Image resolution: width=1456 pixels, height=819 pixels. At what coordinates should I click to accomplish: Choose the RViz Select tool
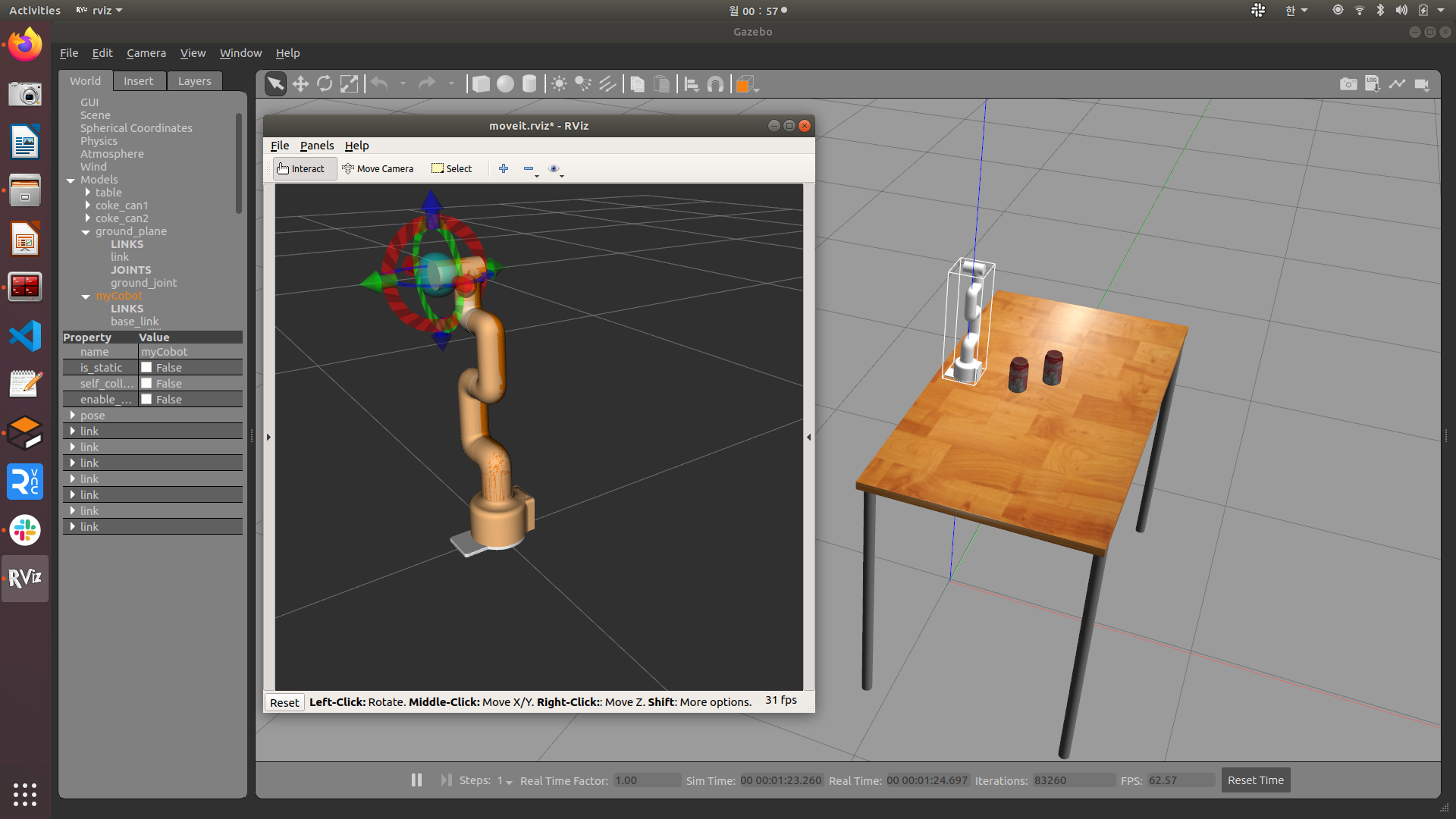point(452,168)
